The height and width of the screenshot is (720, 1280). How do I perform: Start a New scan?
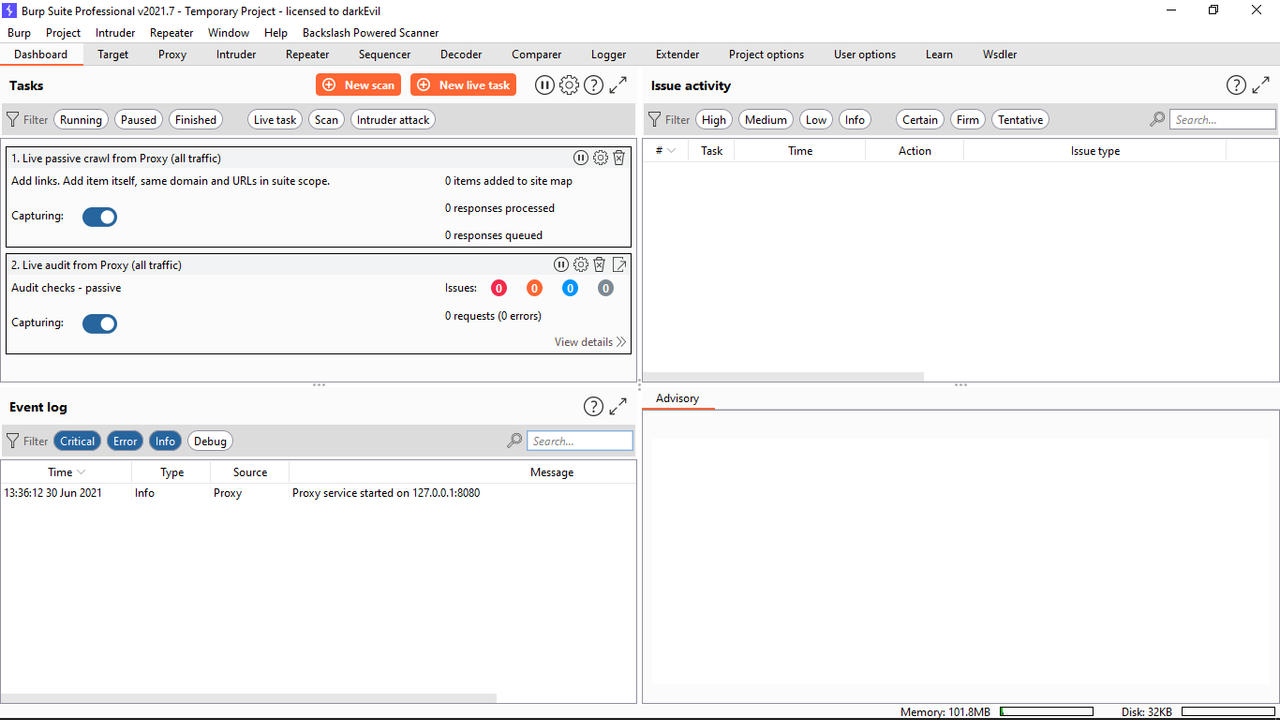pyautogui.click(x=359, y=85)
